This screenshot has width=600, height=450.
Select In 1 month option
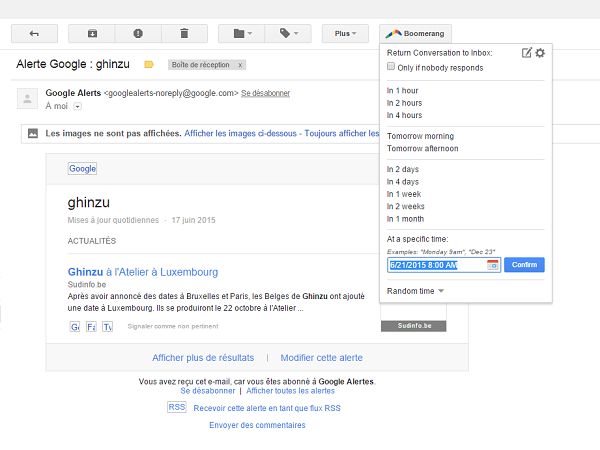click(405, 219)
